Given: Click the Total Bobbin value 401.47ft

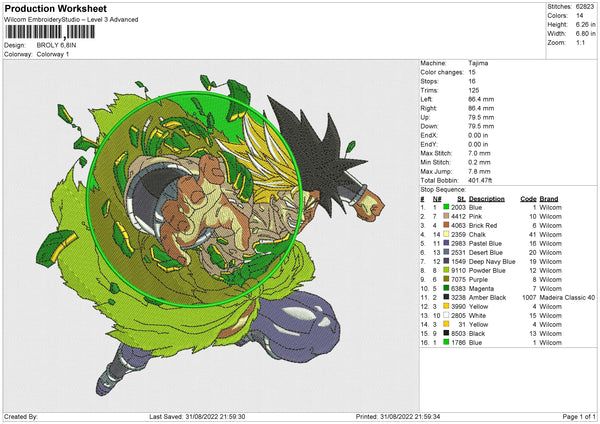Looking at the screenshot, I should click(x=480, y=180).
